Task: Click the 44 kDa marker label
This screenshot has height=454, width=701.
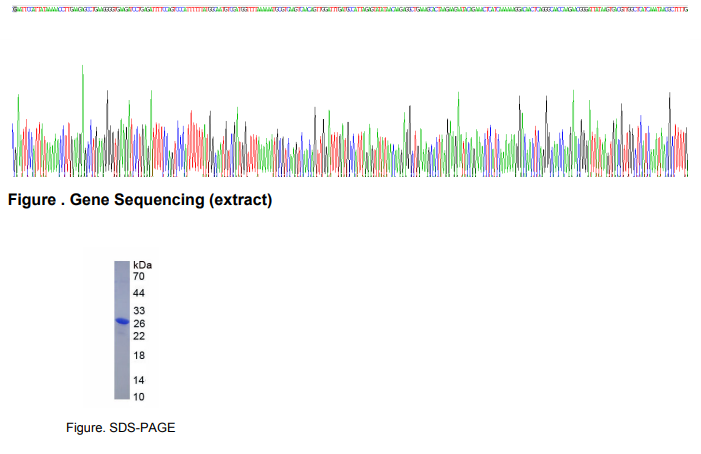Action: coord(139,293)
